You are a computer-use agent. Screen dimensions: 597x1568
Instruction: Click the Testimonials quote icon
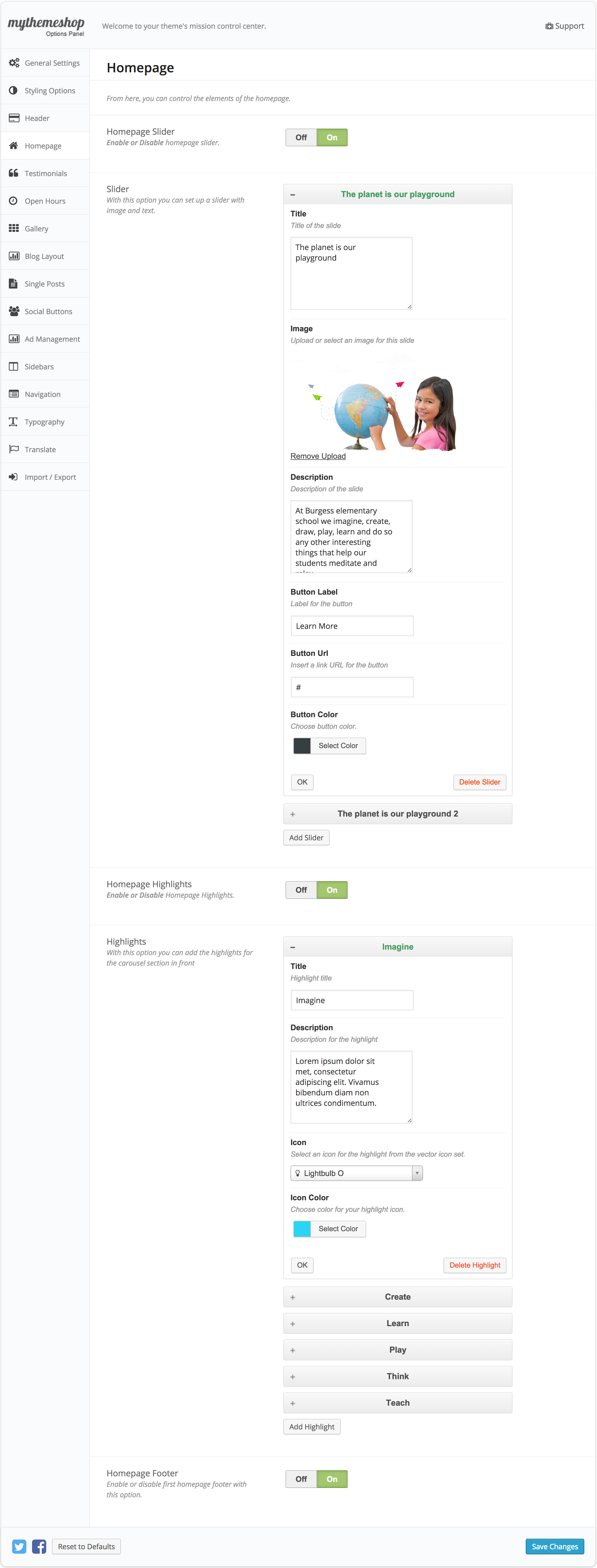click(x=13, y=173)
